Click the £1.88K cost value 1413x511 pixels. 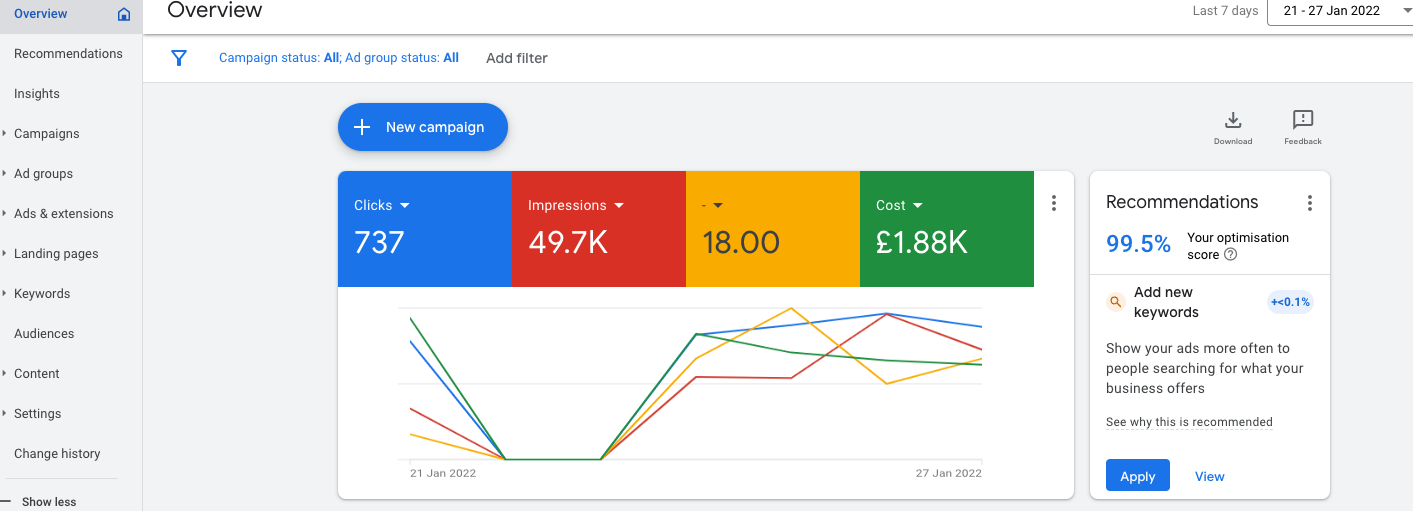pyautogui.click(x=922, y=243)
